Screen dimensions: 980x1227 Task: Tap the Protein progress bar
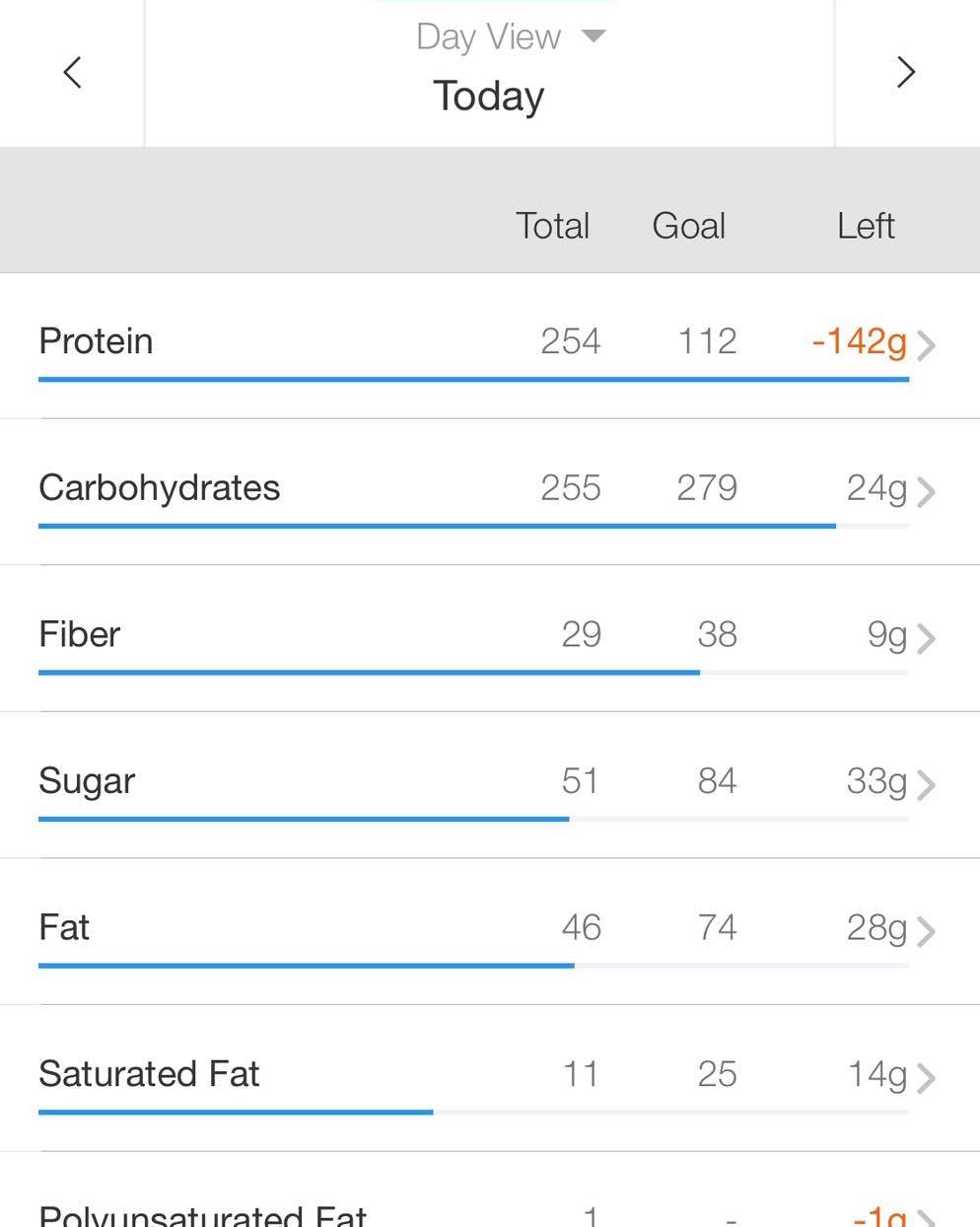click(x=473, y=379)
